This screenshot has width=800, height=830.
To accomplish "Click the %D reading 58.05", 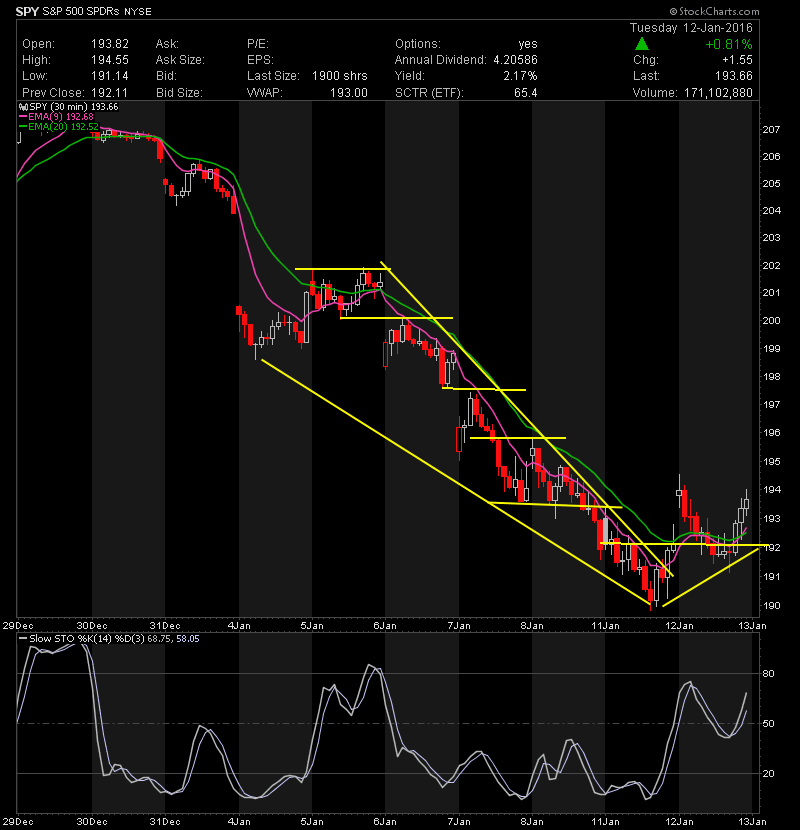I will click(x=187, y=639).
